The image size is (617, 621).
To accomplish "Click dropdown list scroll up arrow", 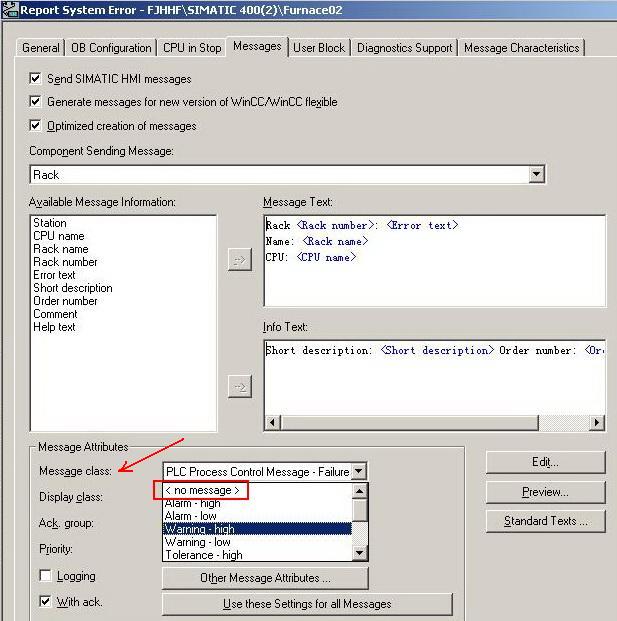I will click(359, 491).
